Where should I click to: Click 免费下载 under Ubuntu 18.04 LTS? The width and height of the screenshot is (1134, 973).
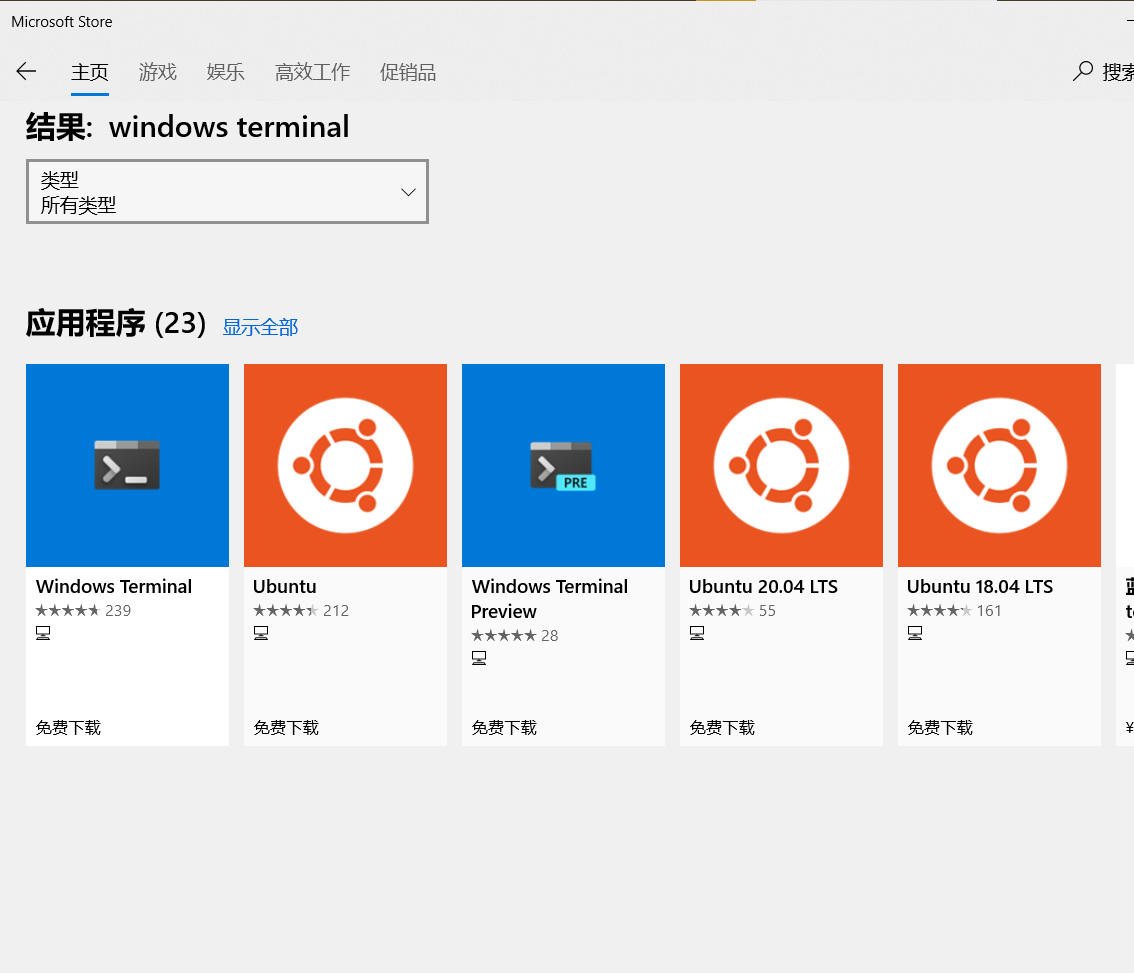click(940, 727)
